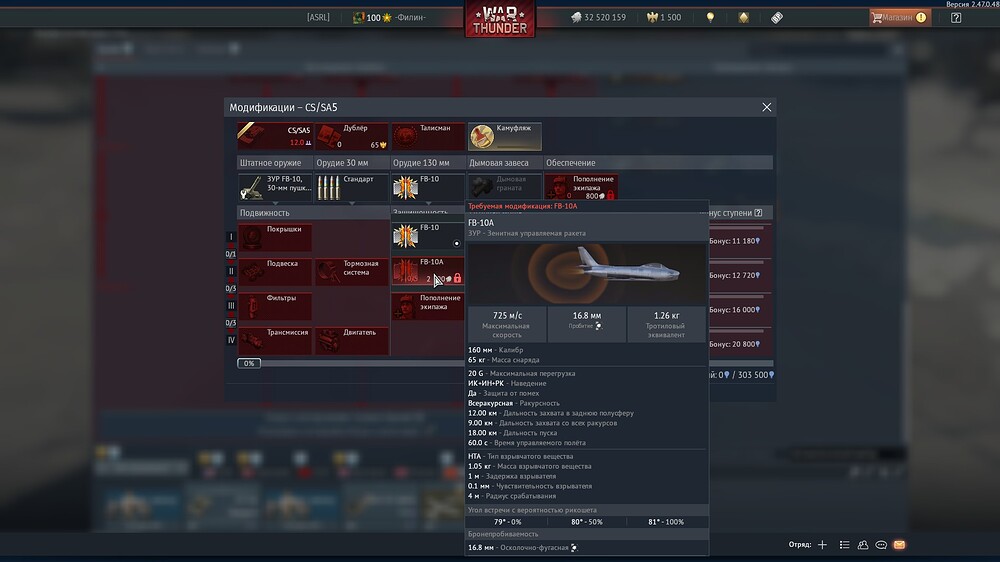Viewport: 1000px width, 562px height.
Task: Click the Орудие 30 мм column header
Action: (x=351, y=163)
